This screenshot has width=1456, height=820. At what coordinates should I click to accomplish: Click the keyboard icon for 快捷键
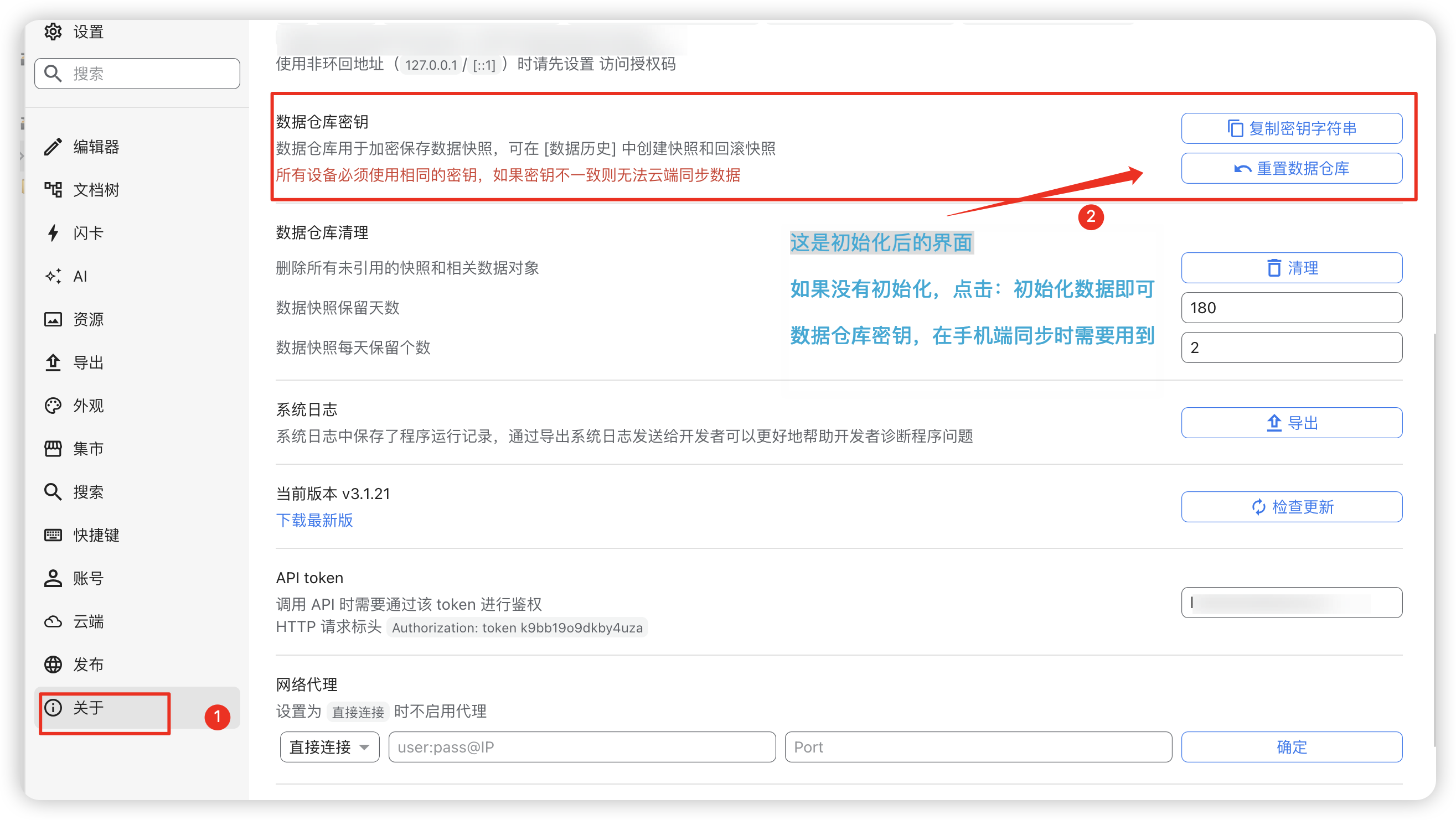pyautogui.click(x=53, y=535)
